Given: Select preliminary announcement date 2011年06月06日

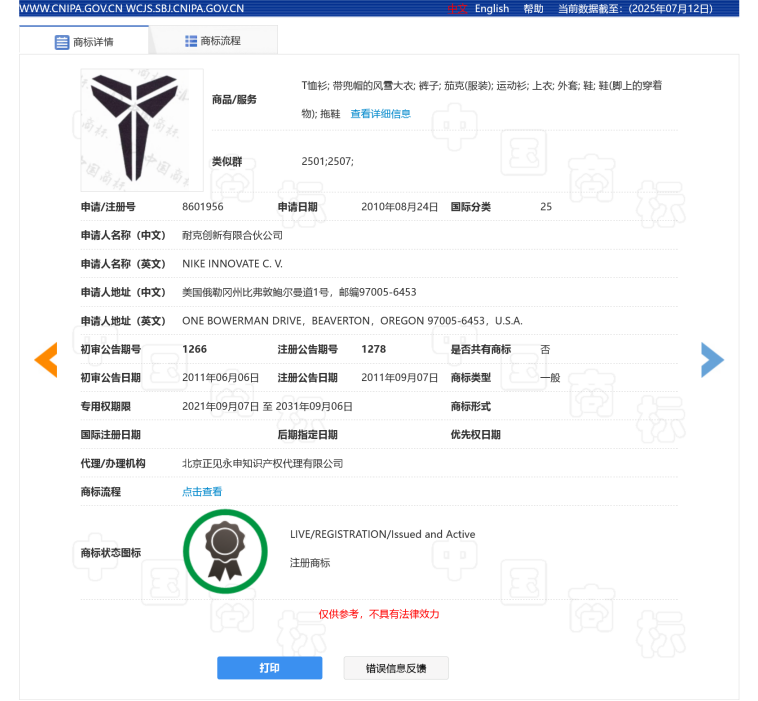Looking at the screenshot, I should [x=220, y=378].
